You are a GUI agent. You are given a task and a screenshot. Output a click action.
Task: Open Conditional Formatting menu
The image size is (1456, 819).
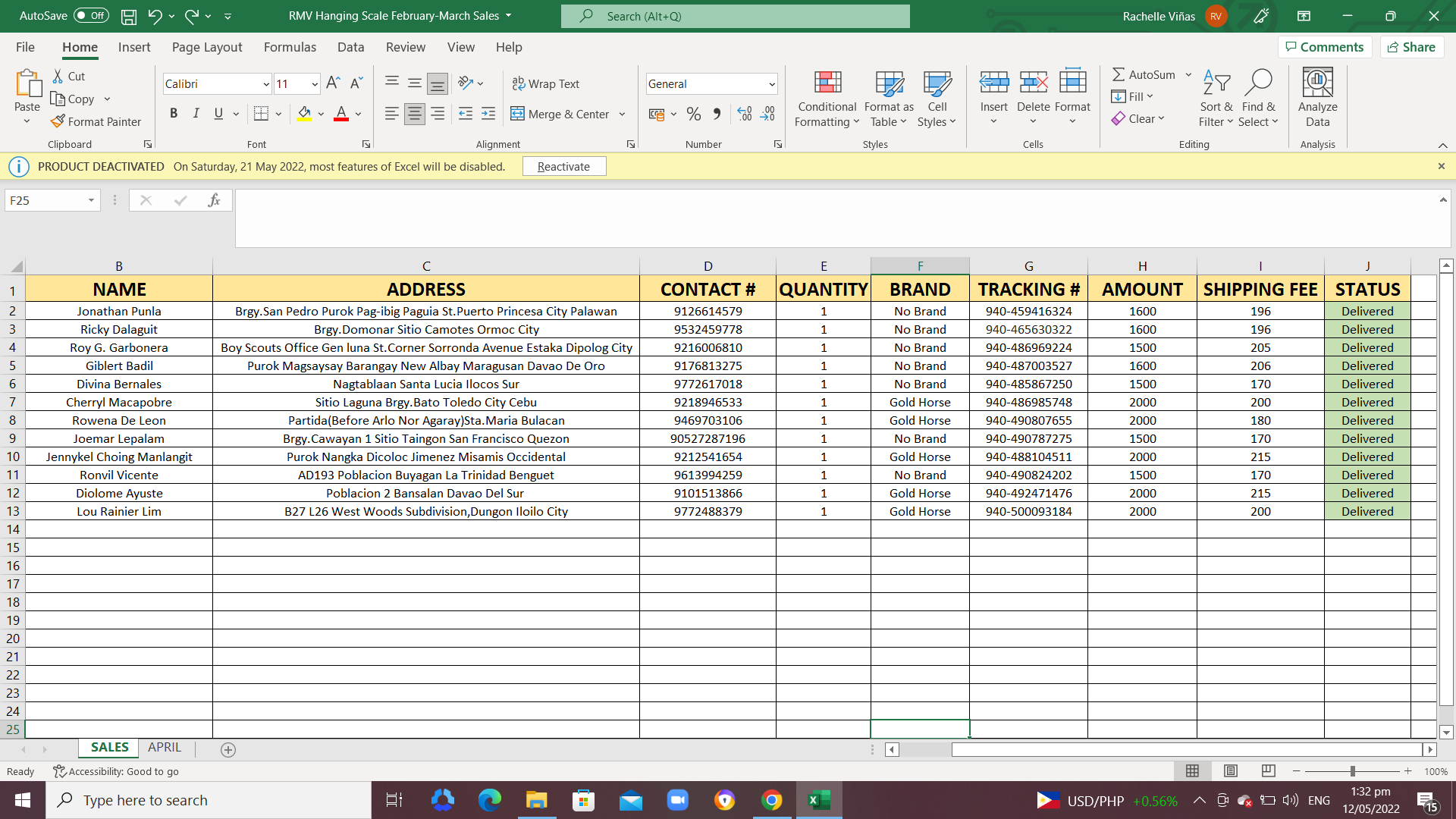[x=827, y=99]
